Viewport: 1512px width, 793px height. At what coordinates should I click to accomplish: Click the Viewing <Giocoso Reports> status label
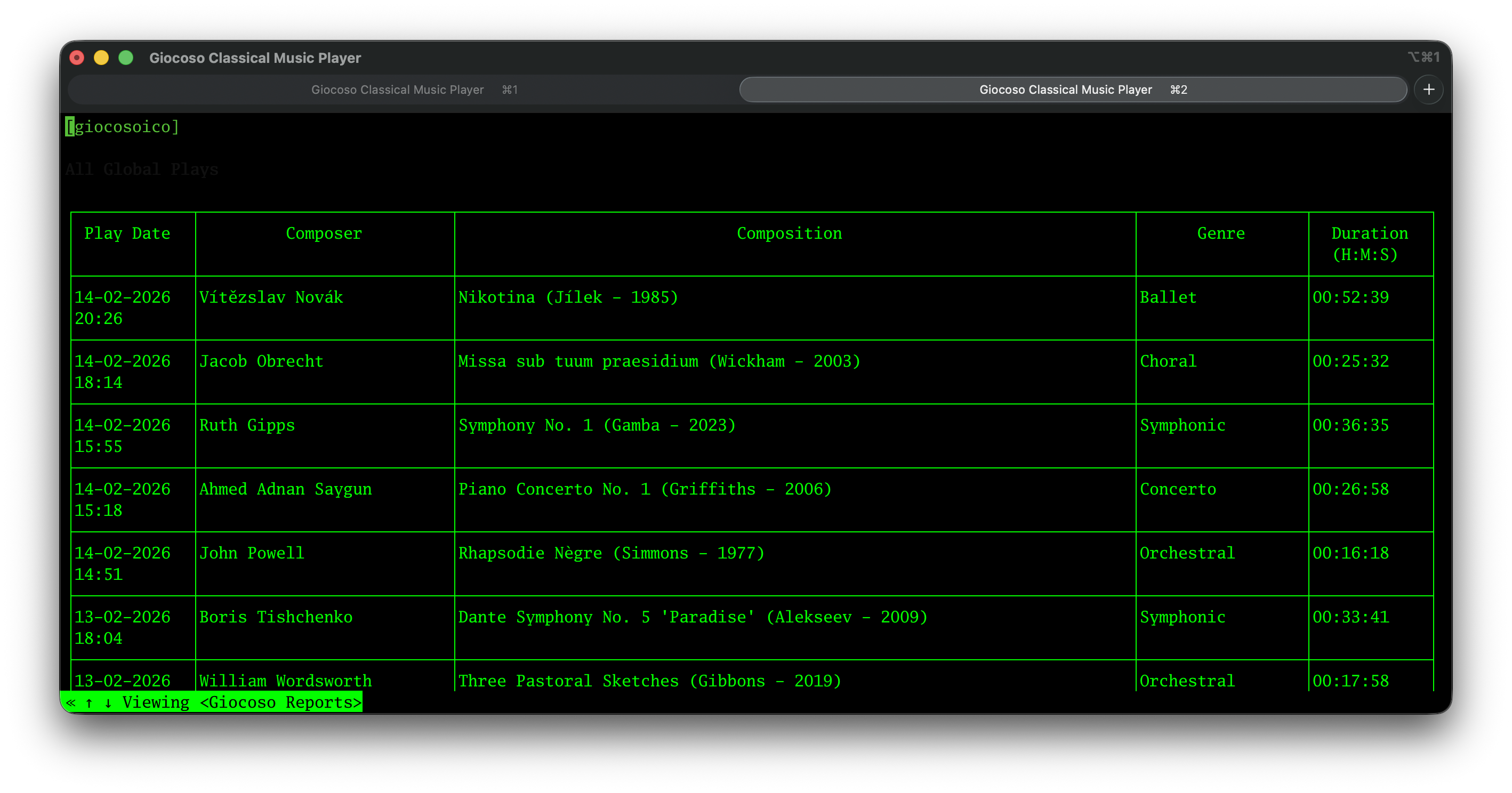(243, 702)
